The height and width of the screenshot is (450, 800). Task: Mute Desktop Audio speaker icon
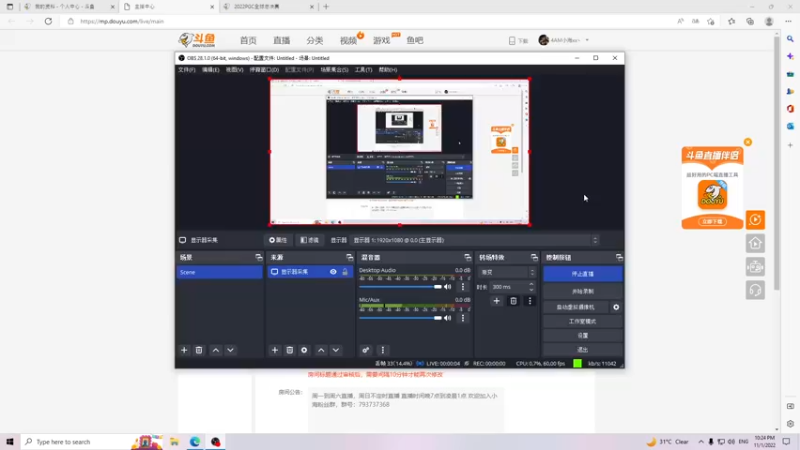point(447,287)
